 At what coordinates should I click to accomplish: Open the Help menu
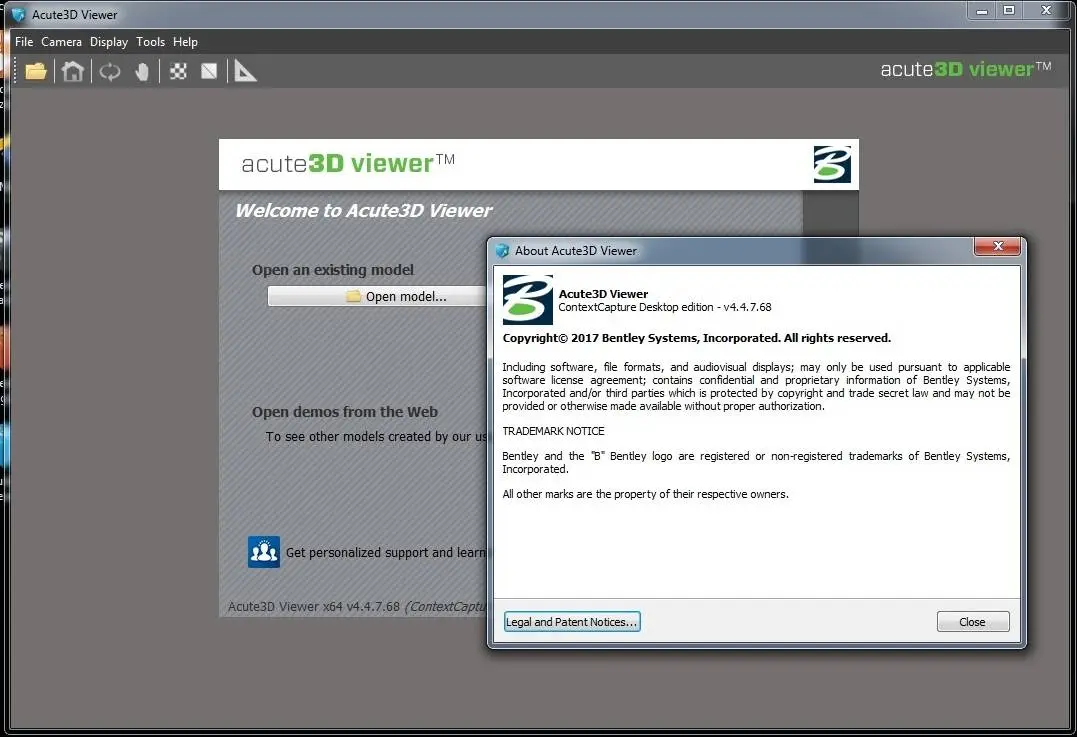(185, 42)
